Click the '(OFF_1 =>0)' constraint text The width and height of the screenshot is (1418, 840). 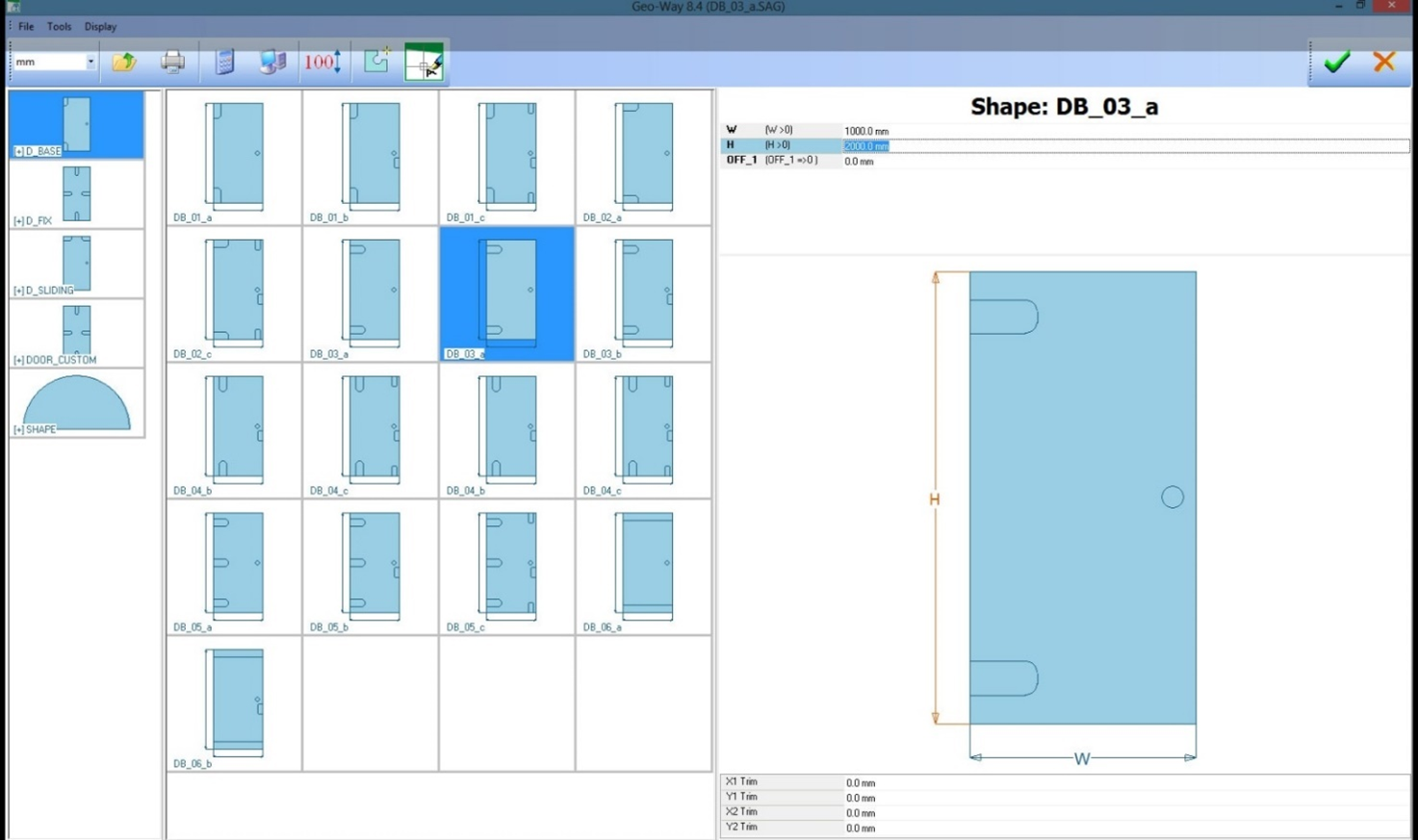pyautogui.click(x=791, y=161)
